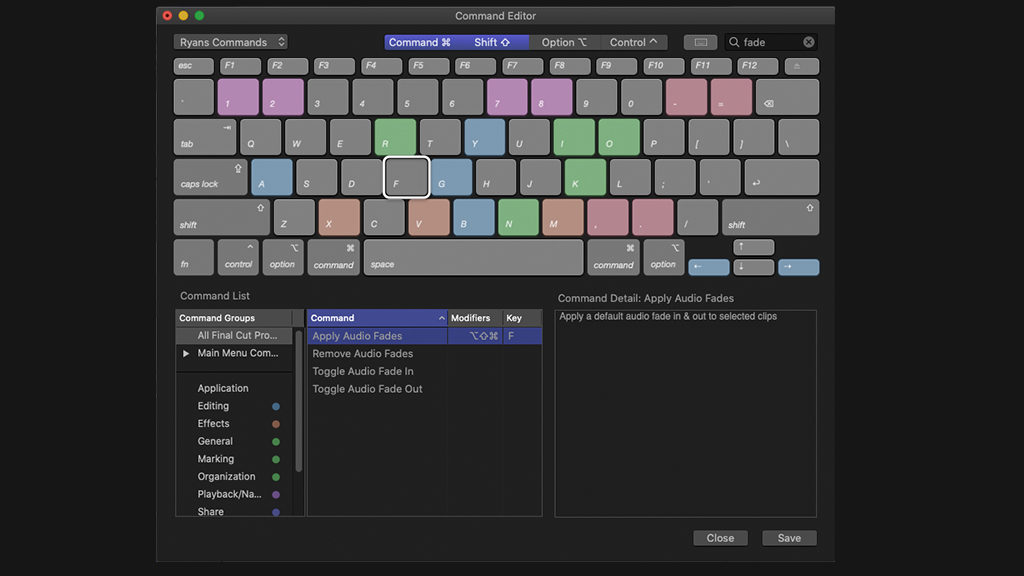
Task: Clear the fade search text
Action: tap(809, 42)
